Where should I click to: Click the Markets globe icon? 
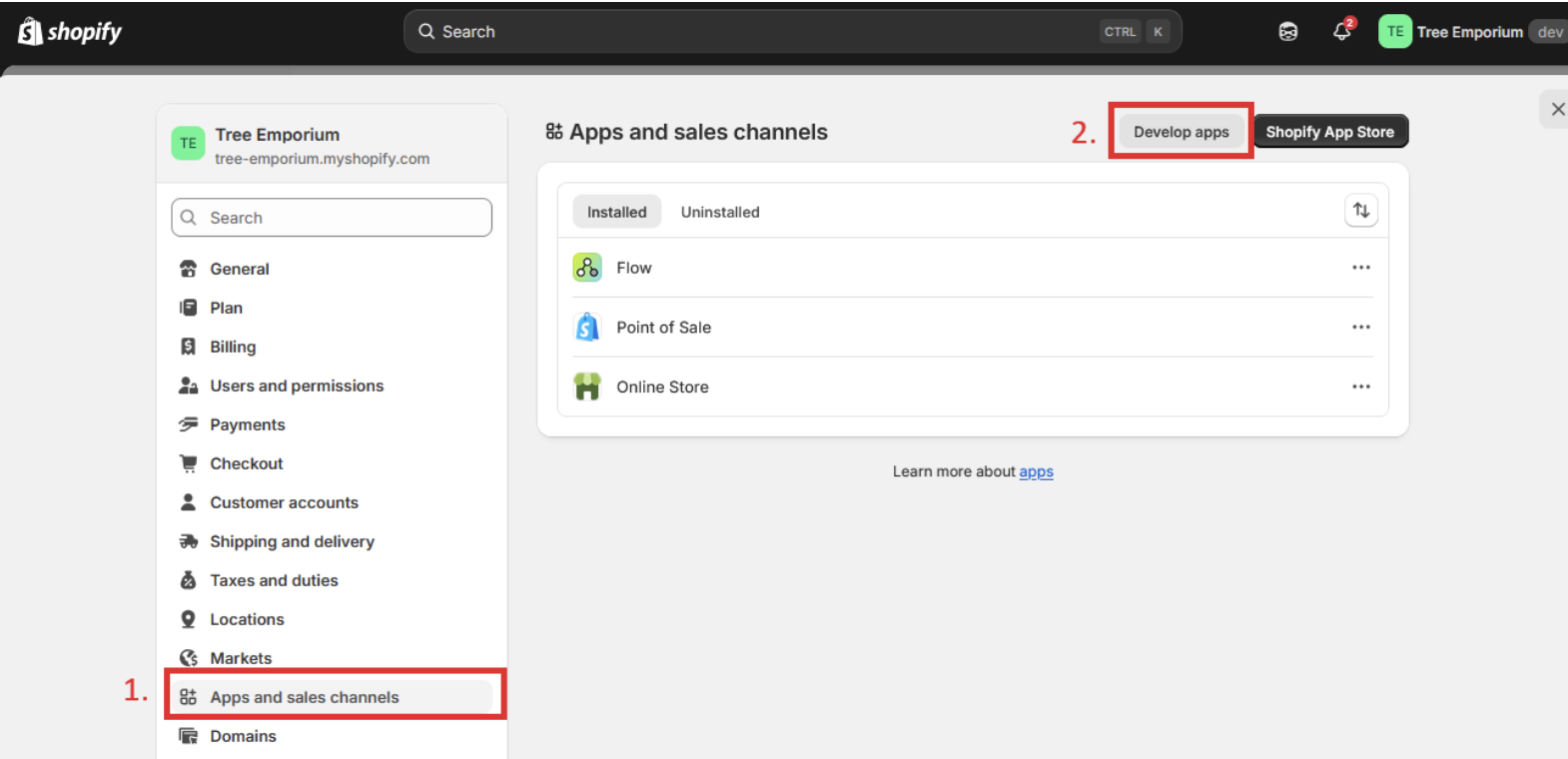188,658
